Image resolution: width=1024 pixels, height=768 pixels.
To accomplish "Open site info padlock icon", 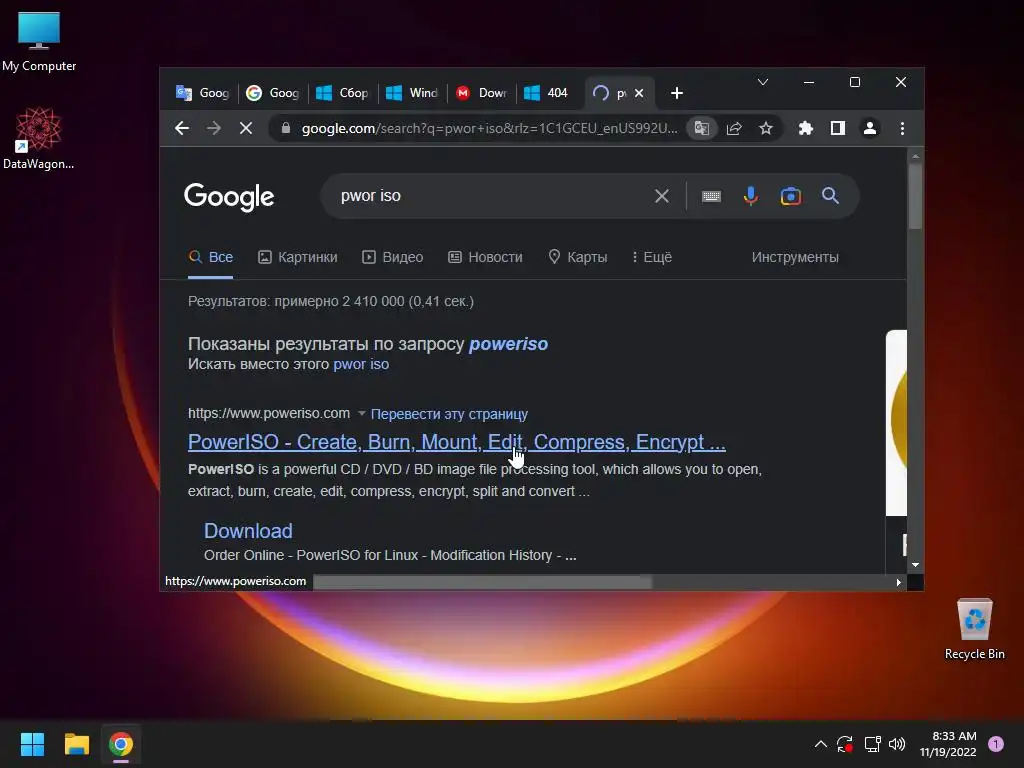I will pyautogui.click(x=285, y=129).
